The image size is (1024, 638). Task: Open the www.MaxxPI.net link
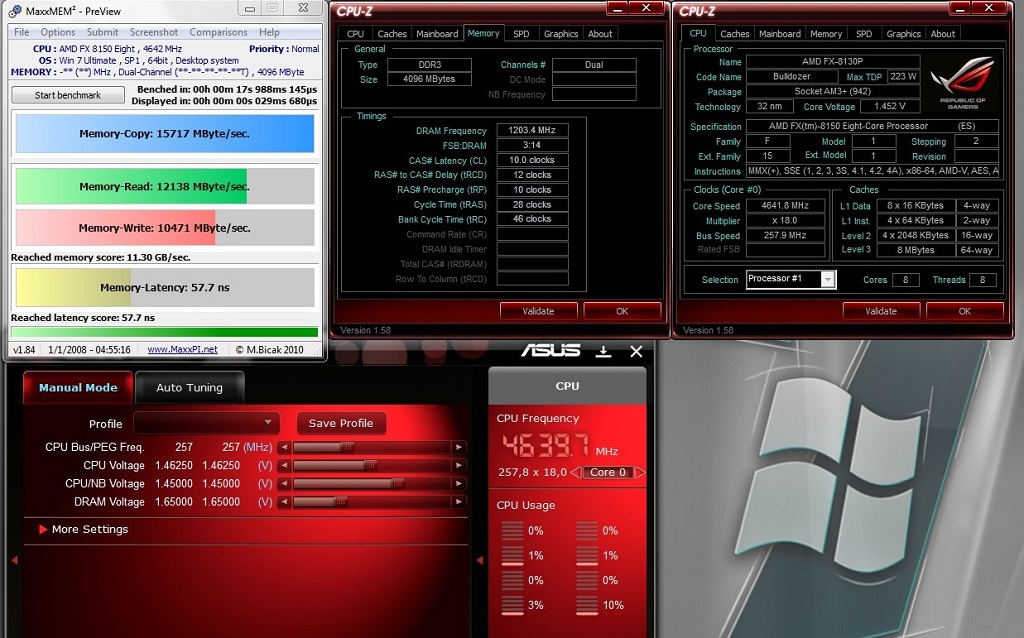pyautogui.click(x=182, y=349)
